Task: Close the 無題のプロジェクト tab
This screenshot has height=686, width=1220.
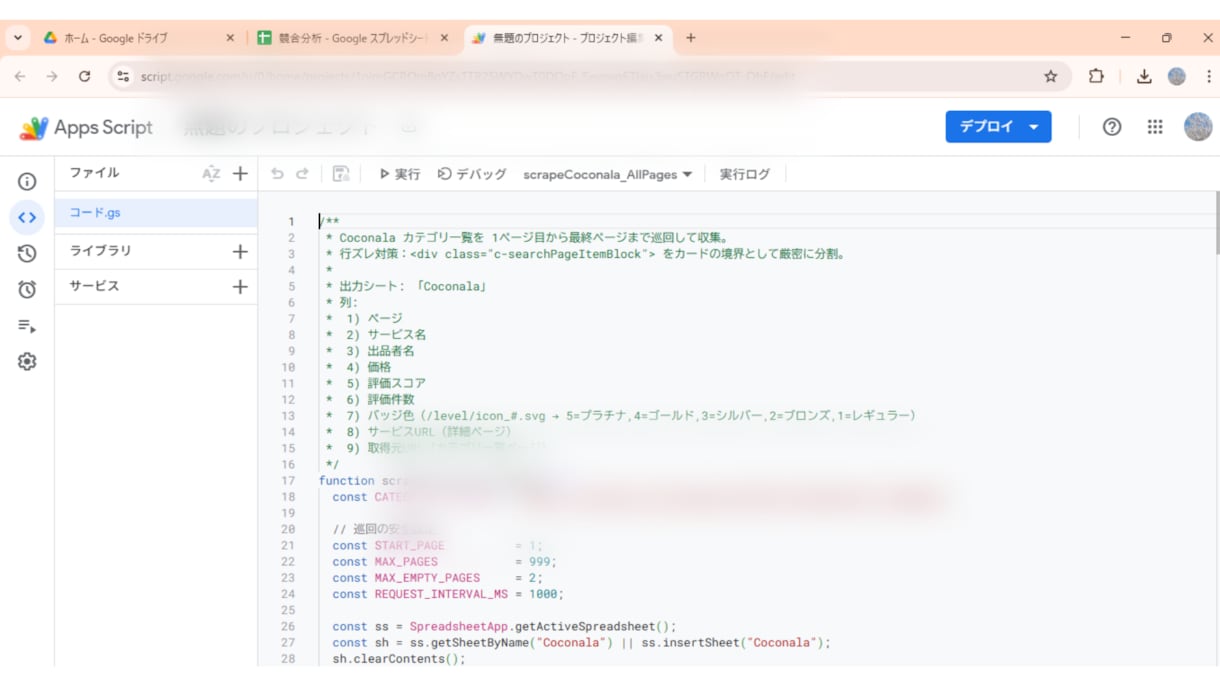Action: click(658, 38)
